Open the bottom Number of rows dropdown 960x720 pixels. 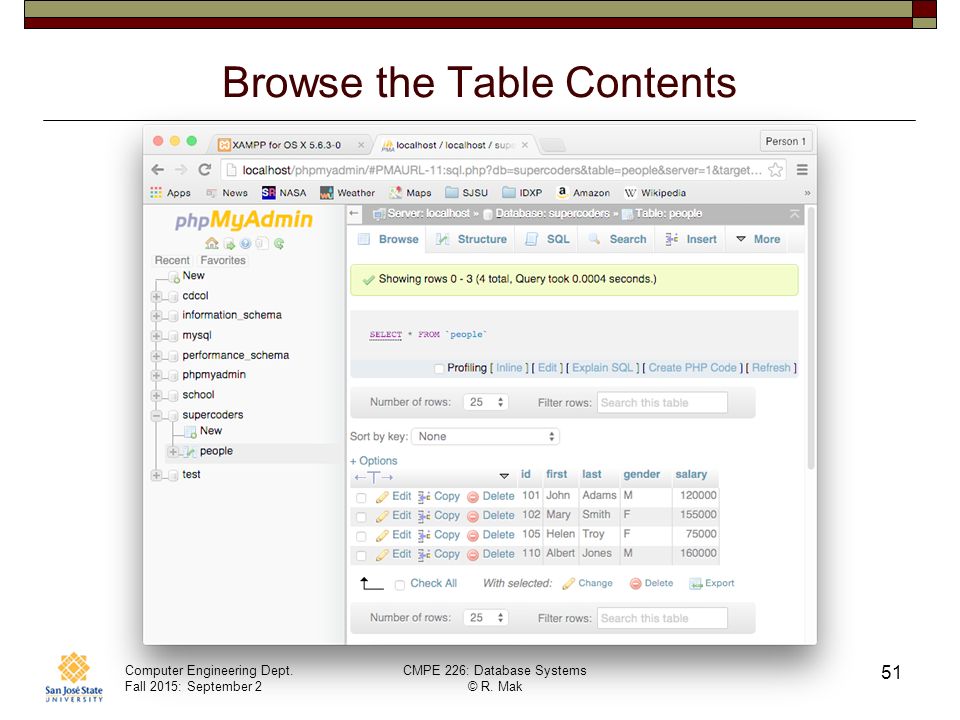pyautogui.click(x=486, y=618)
